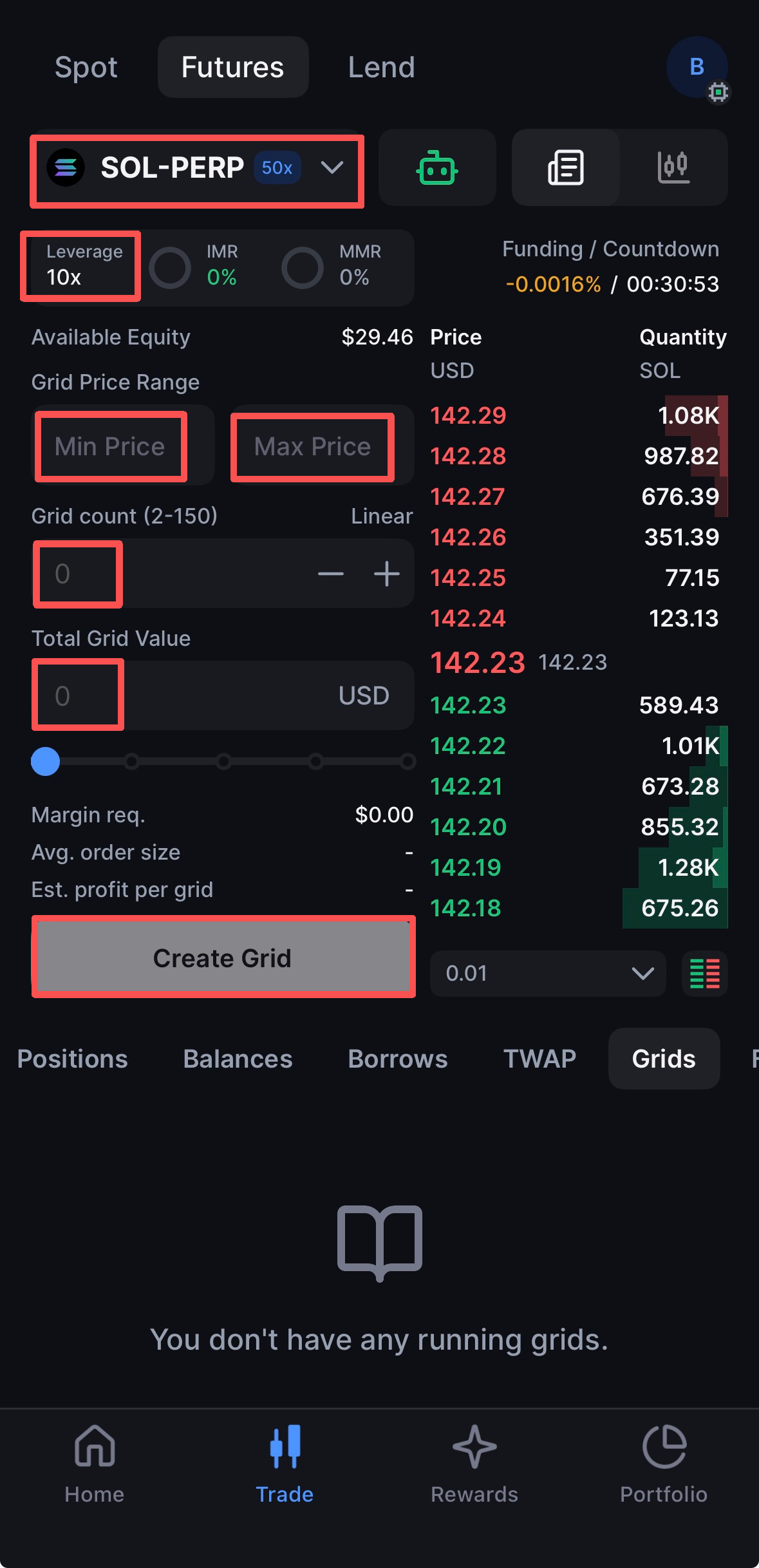
Task: Switch to the order book view icon
Action: (566, 168)
